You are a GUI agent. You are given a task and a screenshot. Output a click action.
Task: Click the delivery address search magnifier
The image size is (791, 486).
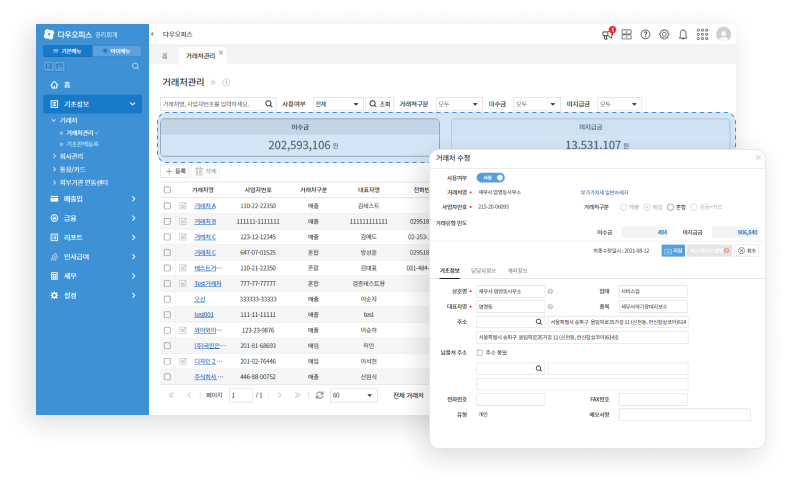[x=539, y=369]
